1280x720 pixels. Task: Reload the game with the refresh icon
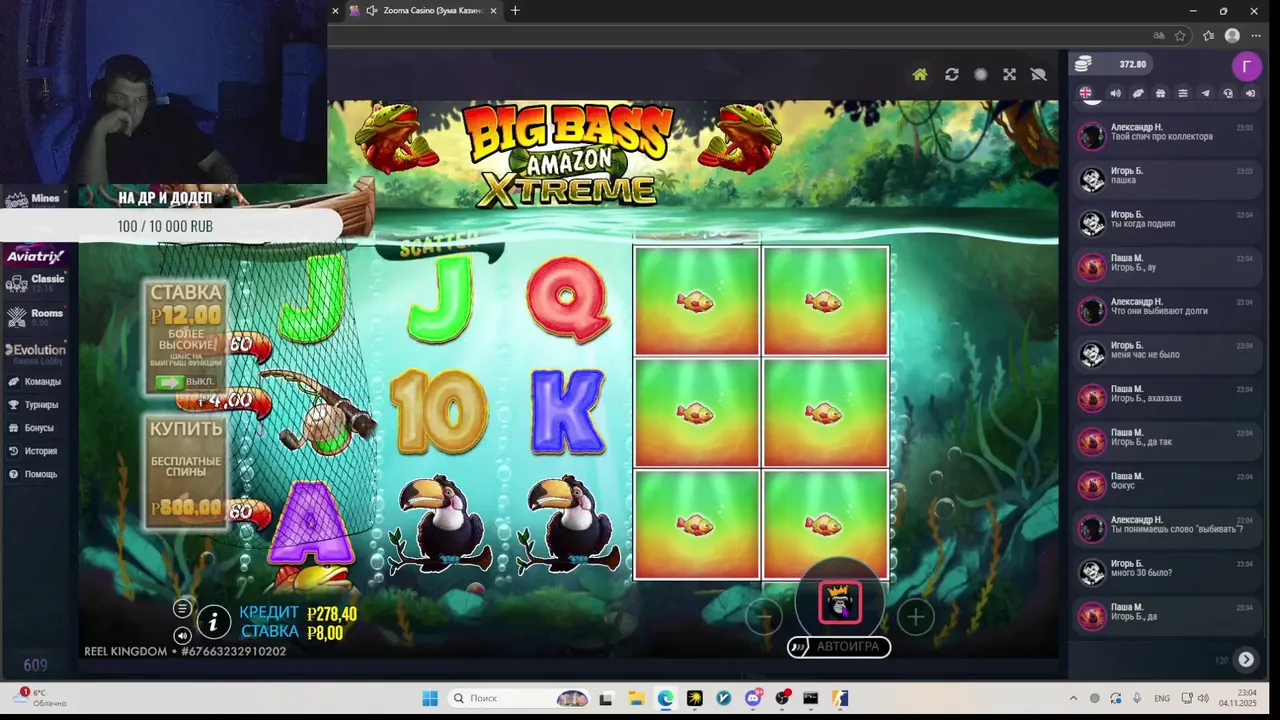click(x=952, y=75)
